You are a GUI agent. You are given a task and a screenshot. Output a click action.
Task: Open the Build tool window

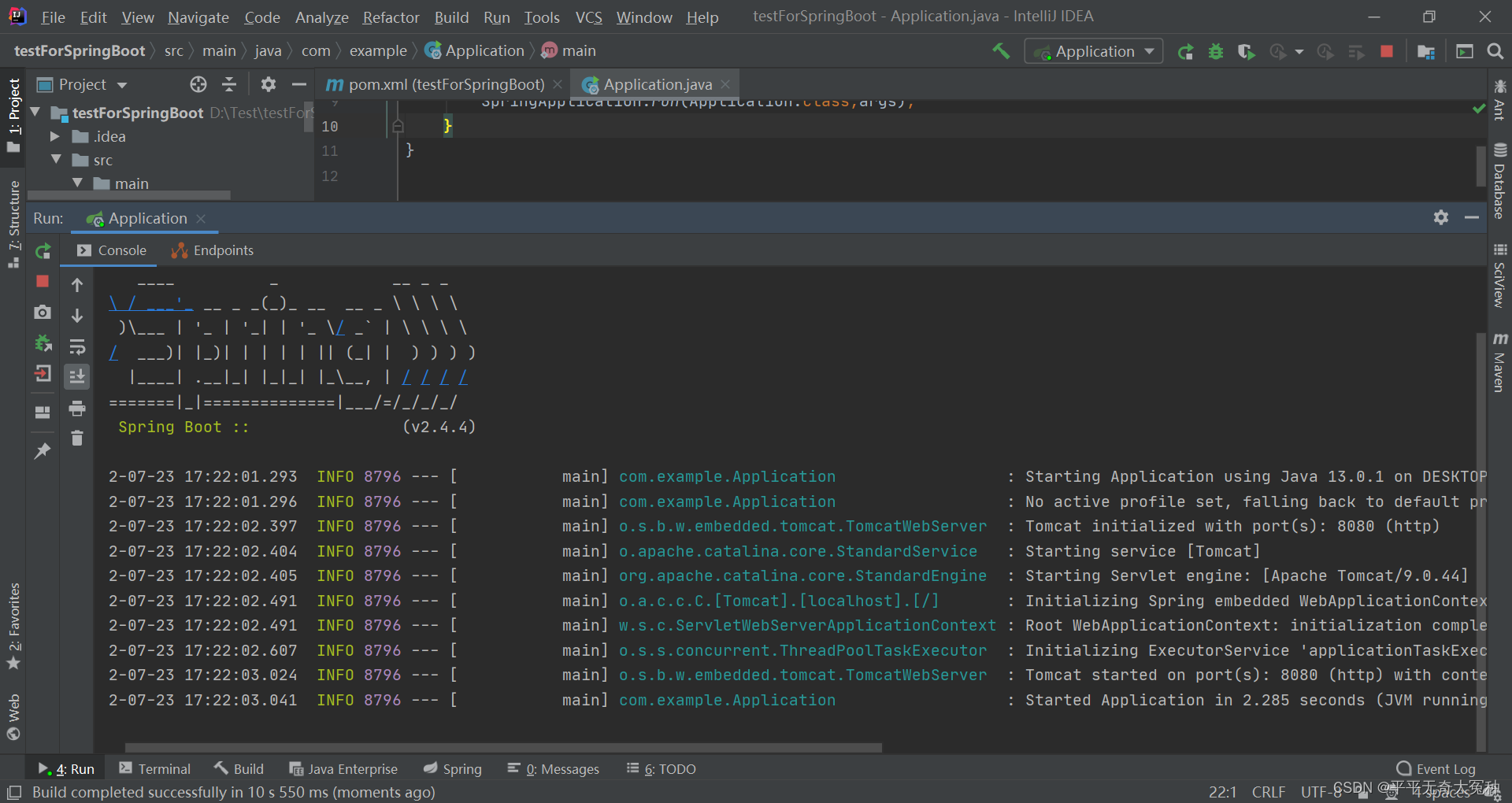coord(239,769)
